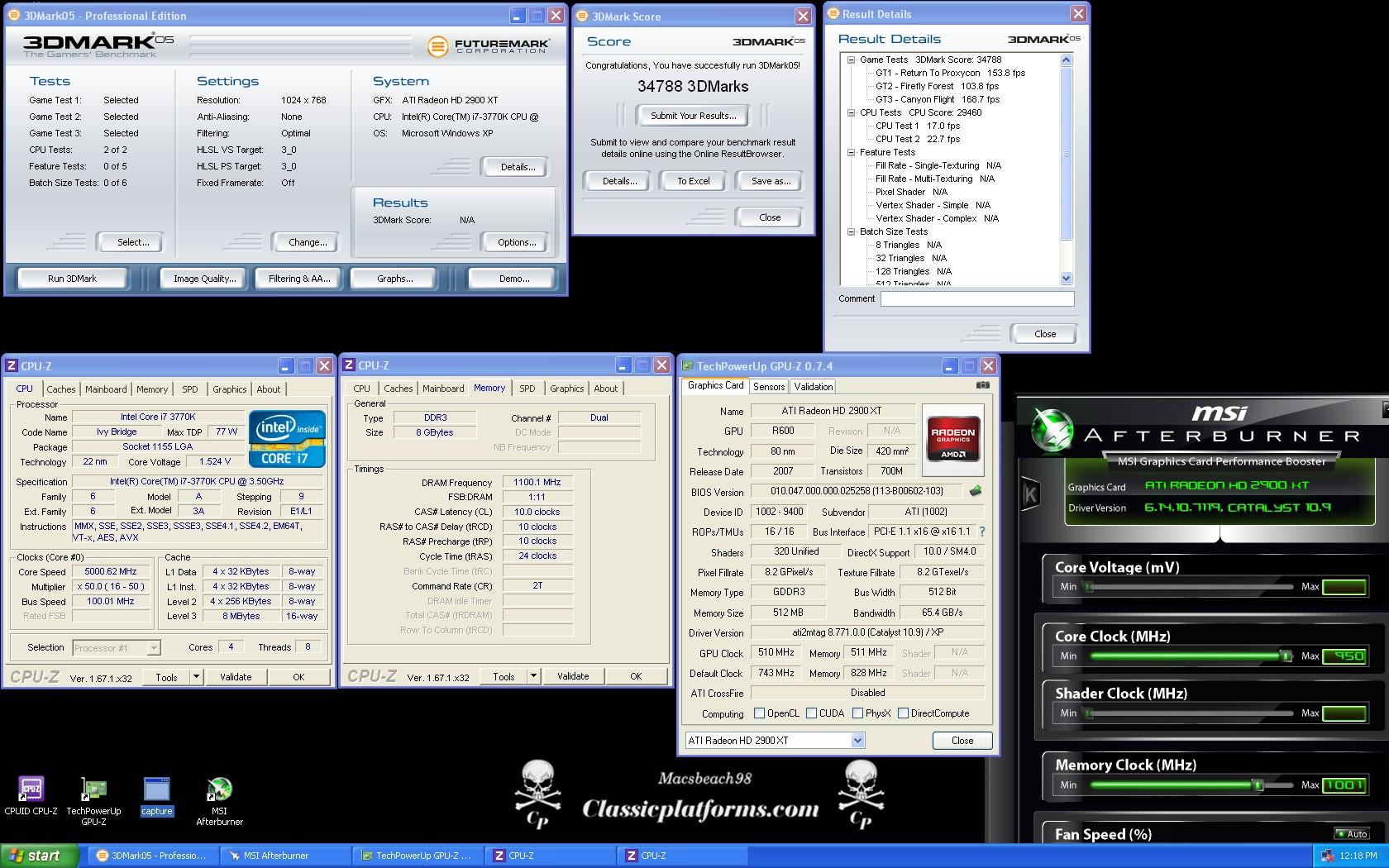Click the GPU-Z screenshot camera icon
Viewport: 1389px width, 868px height.
[982, 385]
